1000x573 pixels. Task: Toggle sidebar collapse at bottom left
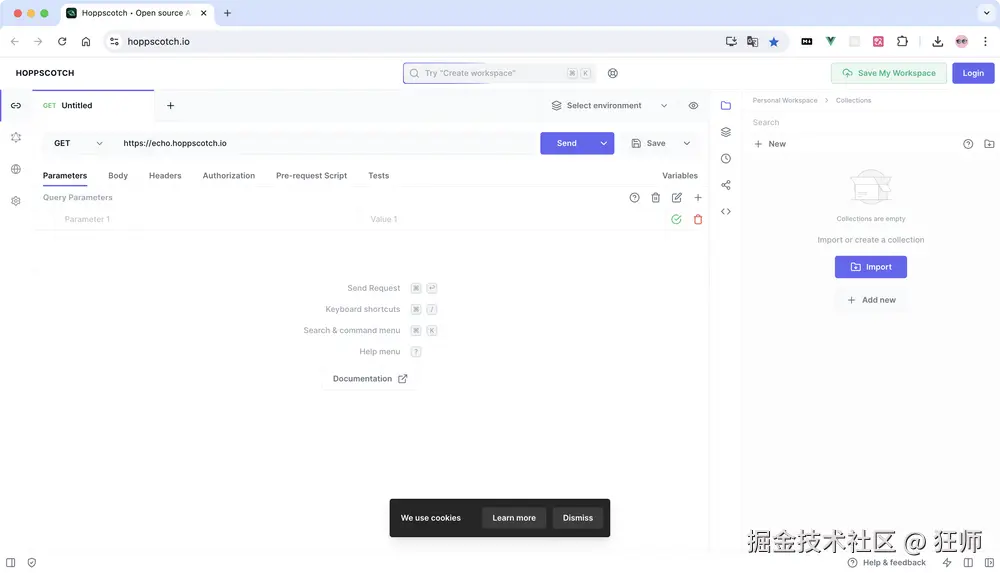[11, 563]
